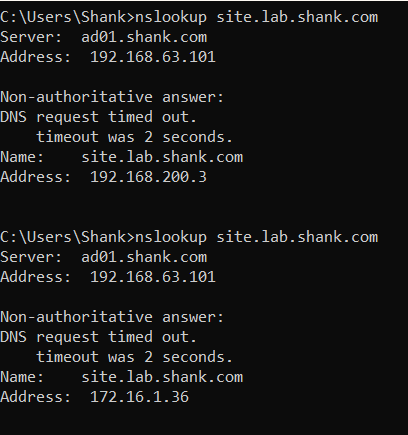Click the empty area below the last address
The height and width of the screenshot is (435, 408).
tap(204, 420)
